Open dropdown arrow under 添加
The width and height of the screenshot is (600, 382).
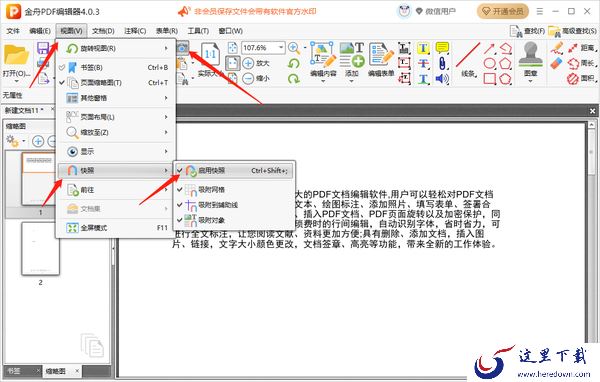pos(352,81)
